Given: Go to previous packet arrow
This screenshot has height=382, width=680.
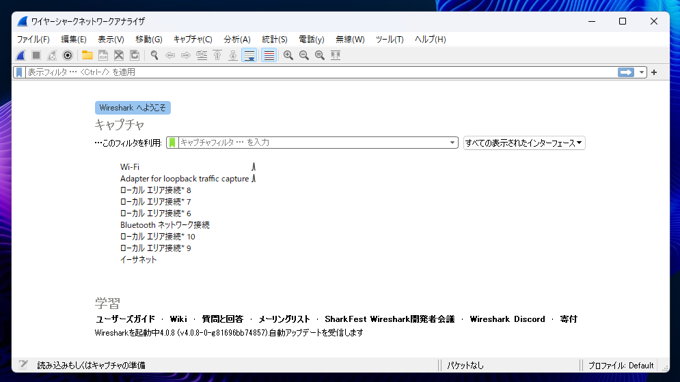Looking at the screenshot, I should tap(170, 56).
